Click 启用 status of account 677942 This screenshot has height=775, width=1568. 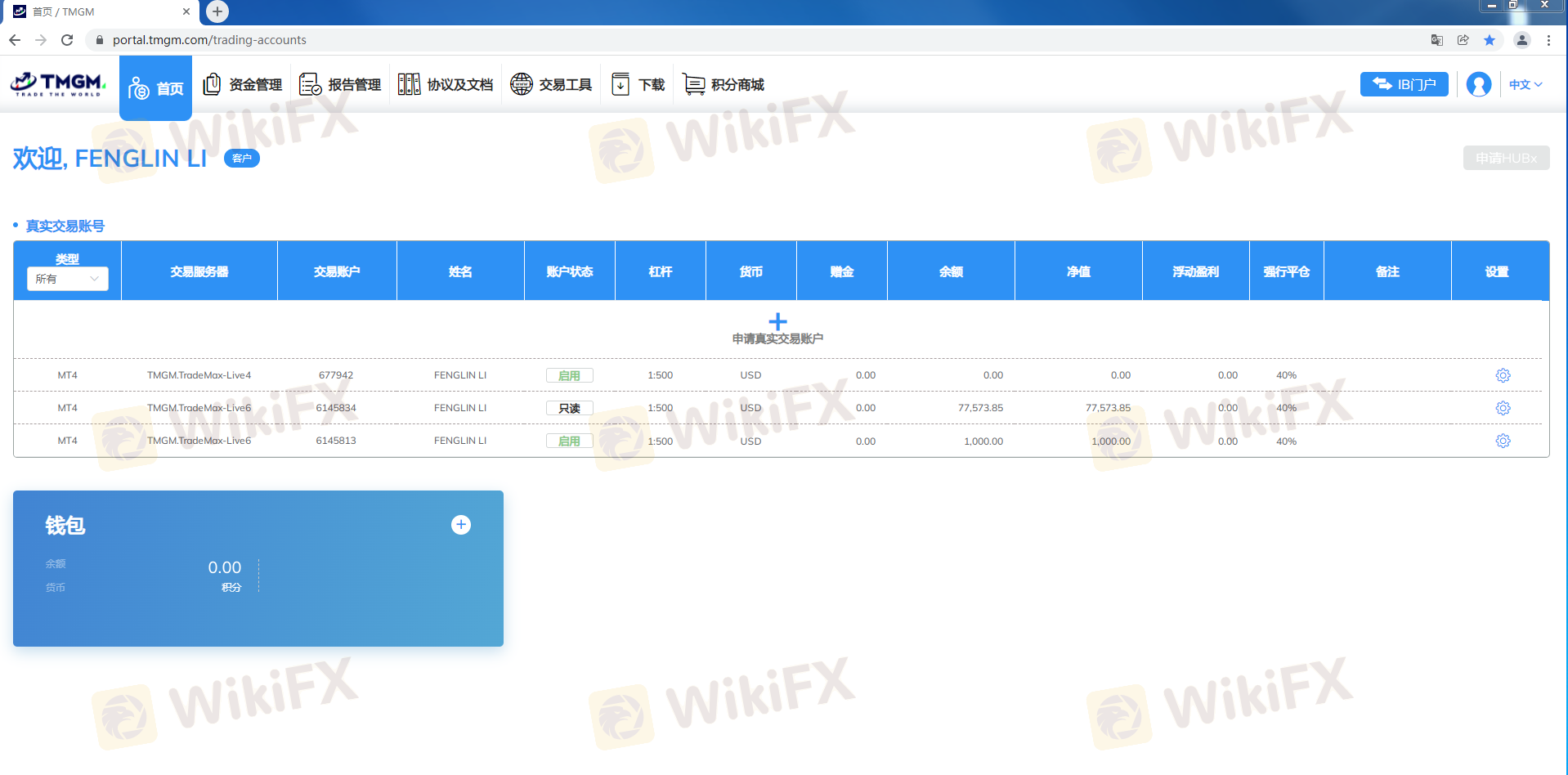(569, 375)
